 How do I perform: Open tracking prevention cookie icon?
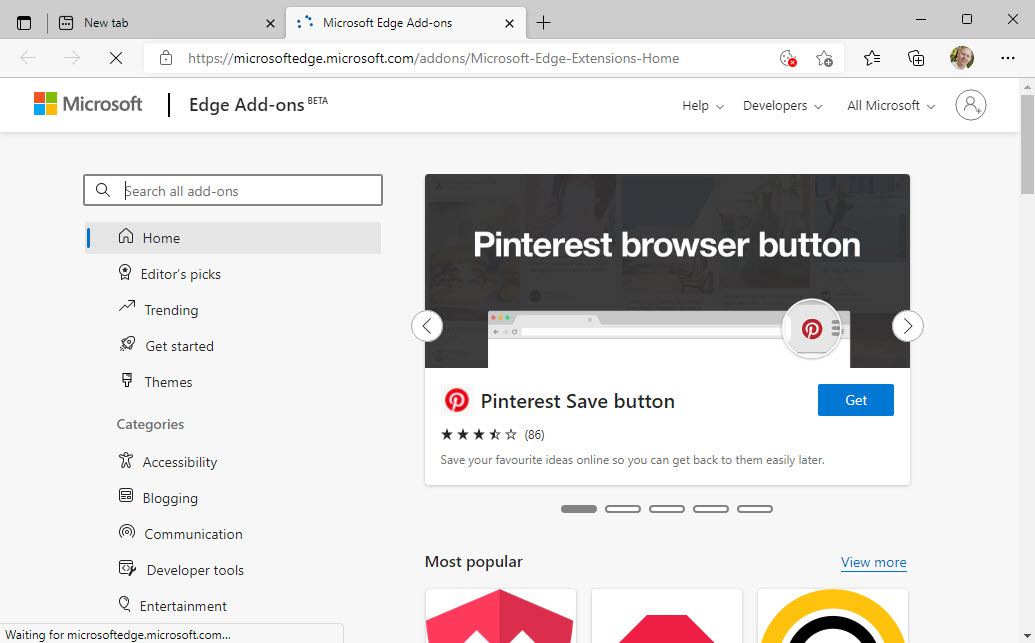tap(787, 58)
